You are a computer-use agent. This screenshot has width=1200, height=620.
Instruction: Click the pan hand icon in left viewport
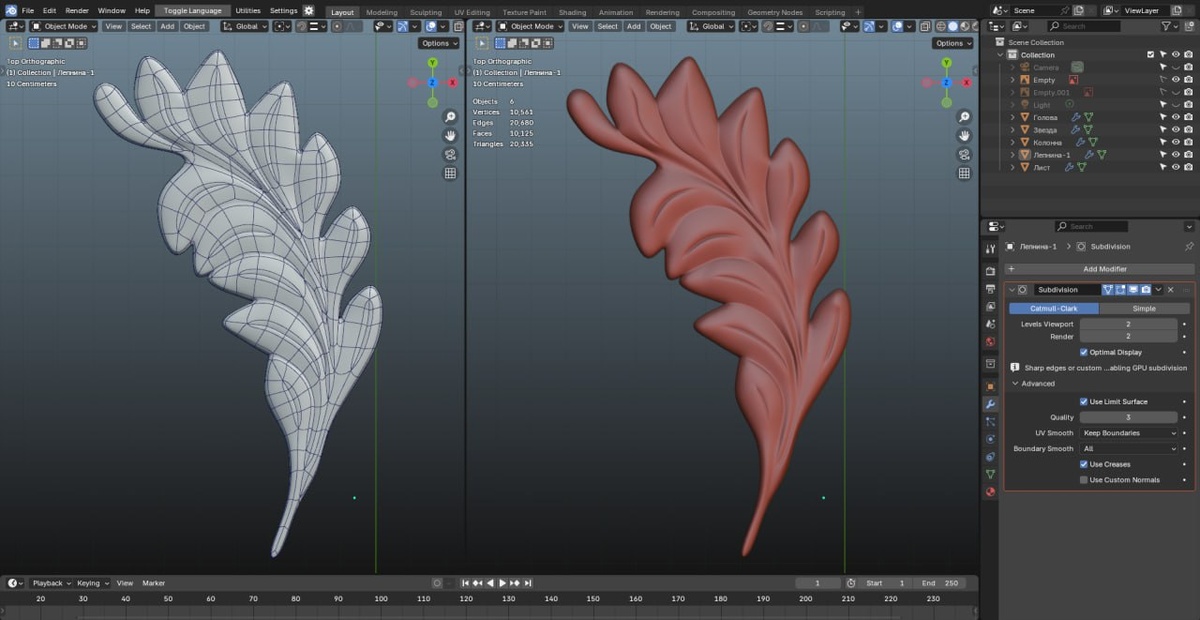(x=450, y=136)
